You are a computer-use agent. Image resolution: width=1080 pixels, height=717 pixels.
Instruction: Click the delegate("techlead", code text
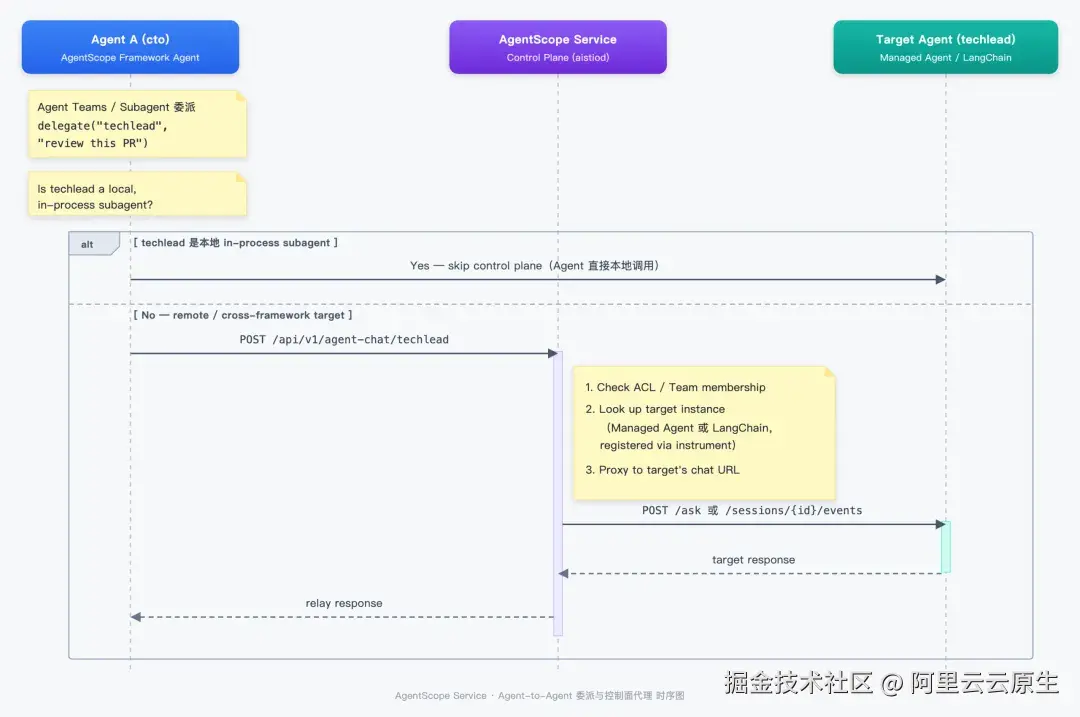point(103,125)
